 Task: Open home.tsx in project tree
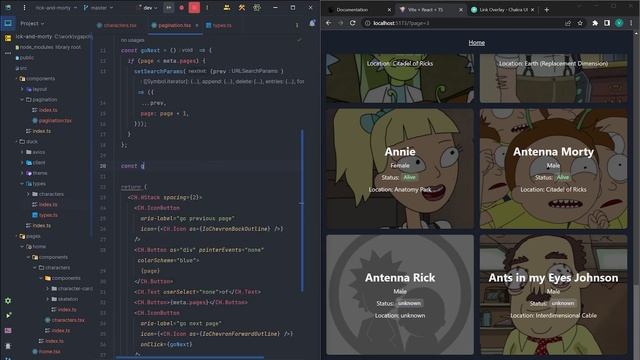tap(46, 351)
